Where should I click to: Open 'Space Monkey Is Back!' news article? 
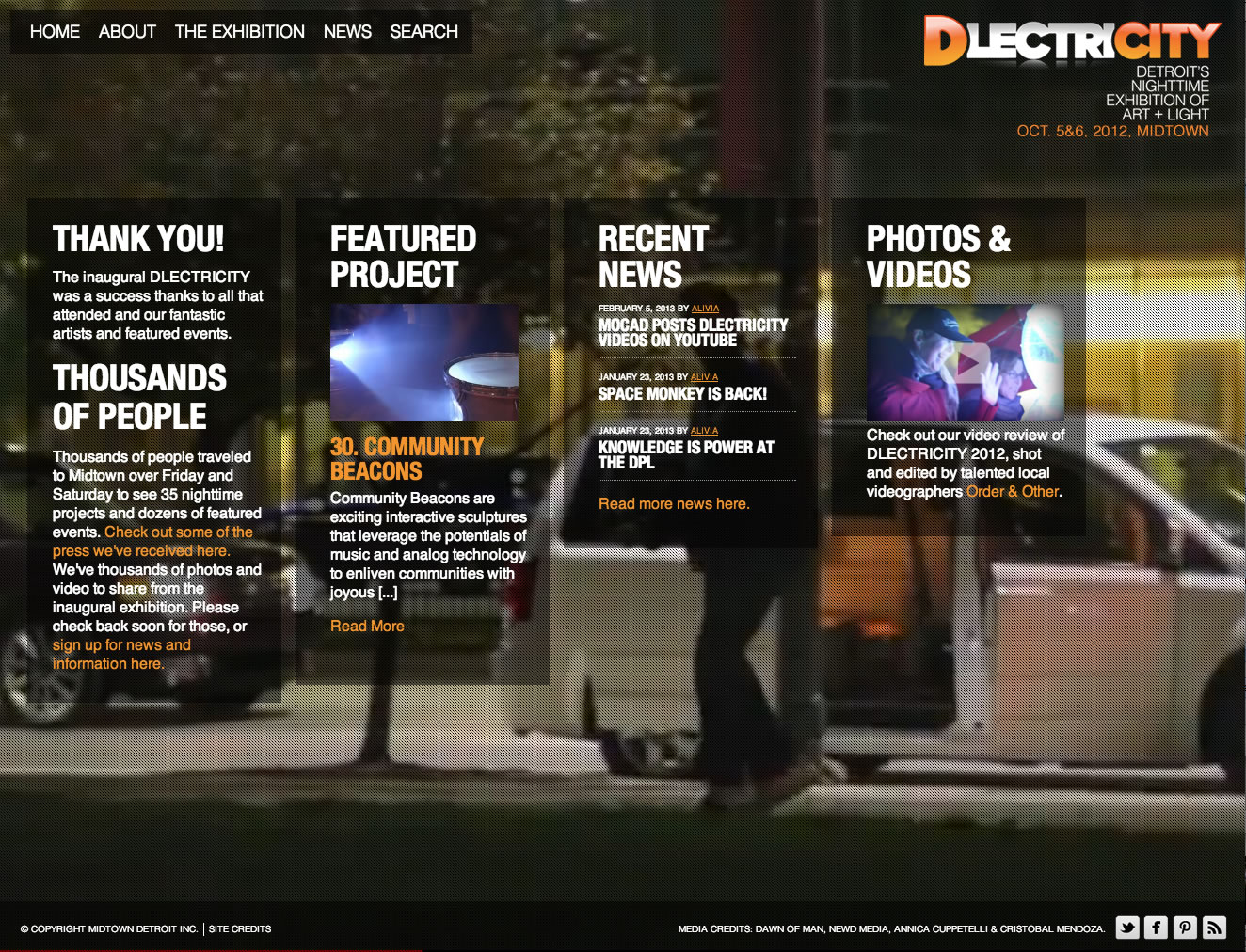(x=682, y=394)
